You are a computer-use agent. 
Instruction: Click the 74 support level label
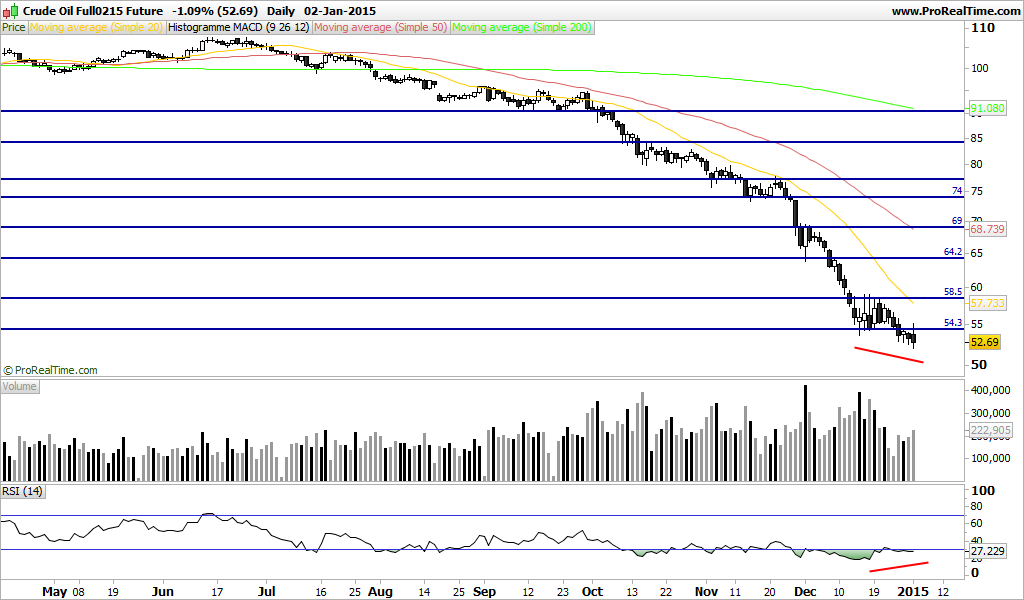click(957, 191)
